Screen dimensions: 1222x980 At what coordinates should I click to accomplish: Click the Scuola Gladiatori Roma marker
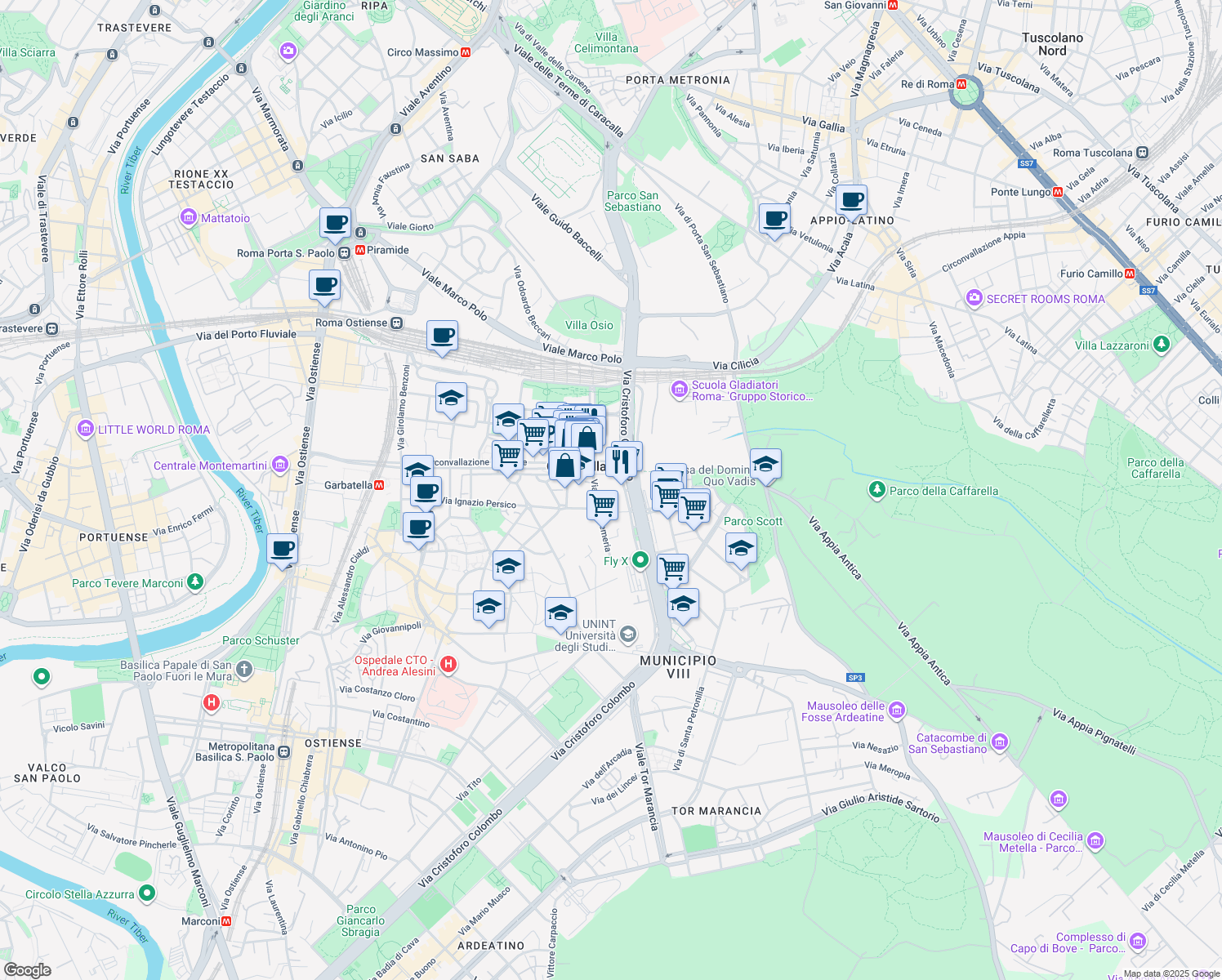(x=680, y=390)
